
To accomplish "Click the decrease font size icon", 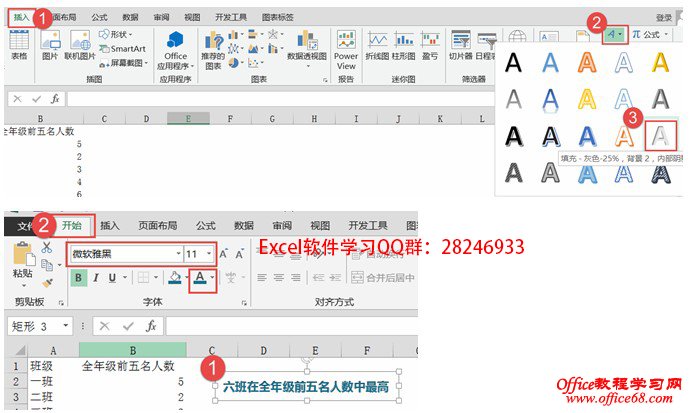I will (x=239, y=254).
